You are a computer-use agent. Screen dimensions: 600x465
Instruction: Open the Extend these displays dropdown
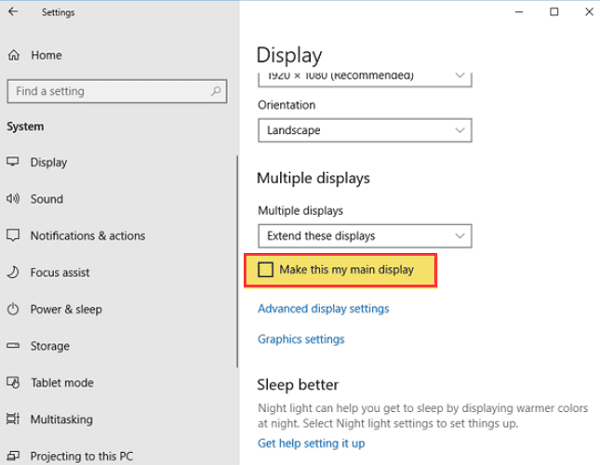click(x=365, y=236)
